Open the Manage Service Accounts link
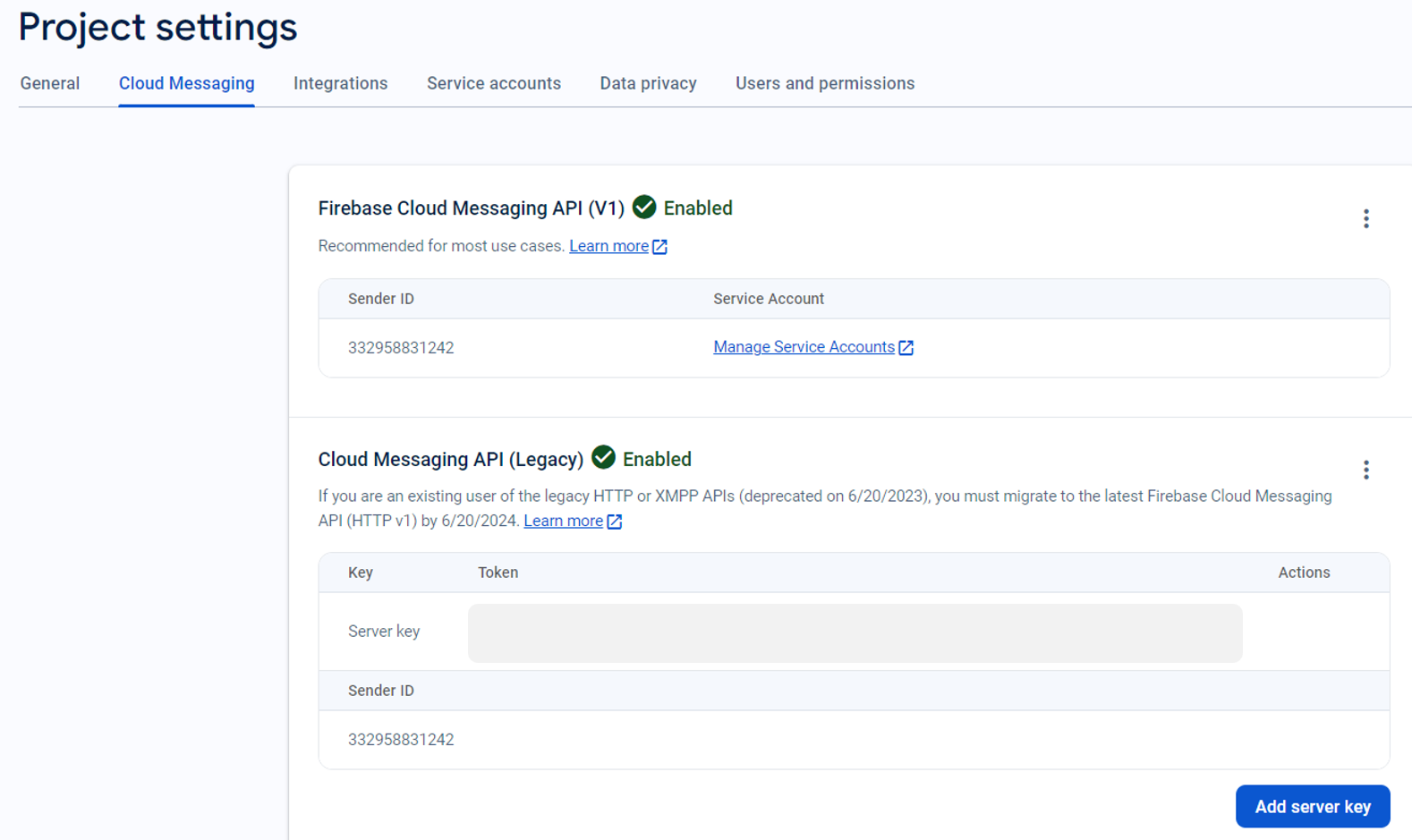 click(x=803, y=347)
